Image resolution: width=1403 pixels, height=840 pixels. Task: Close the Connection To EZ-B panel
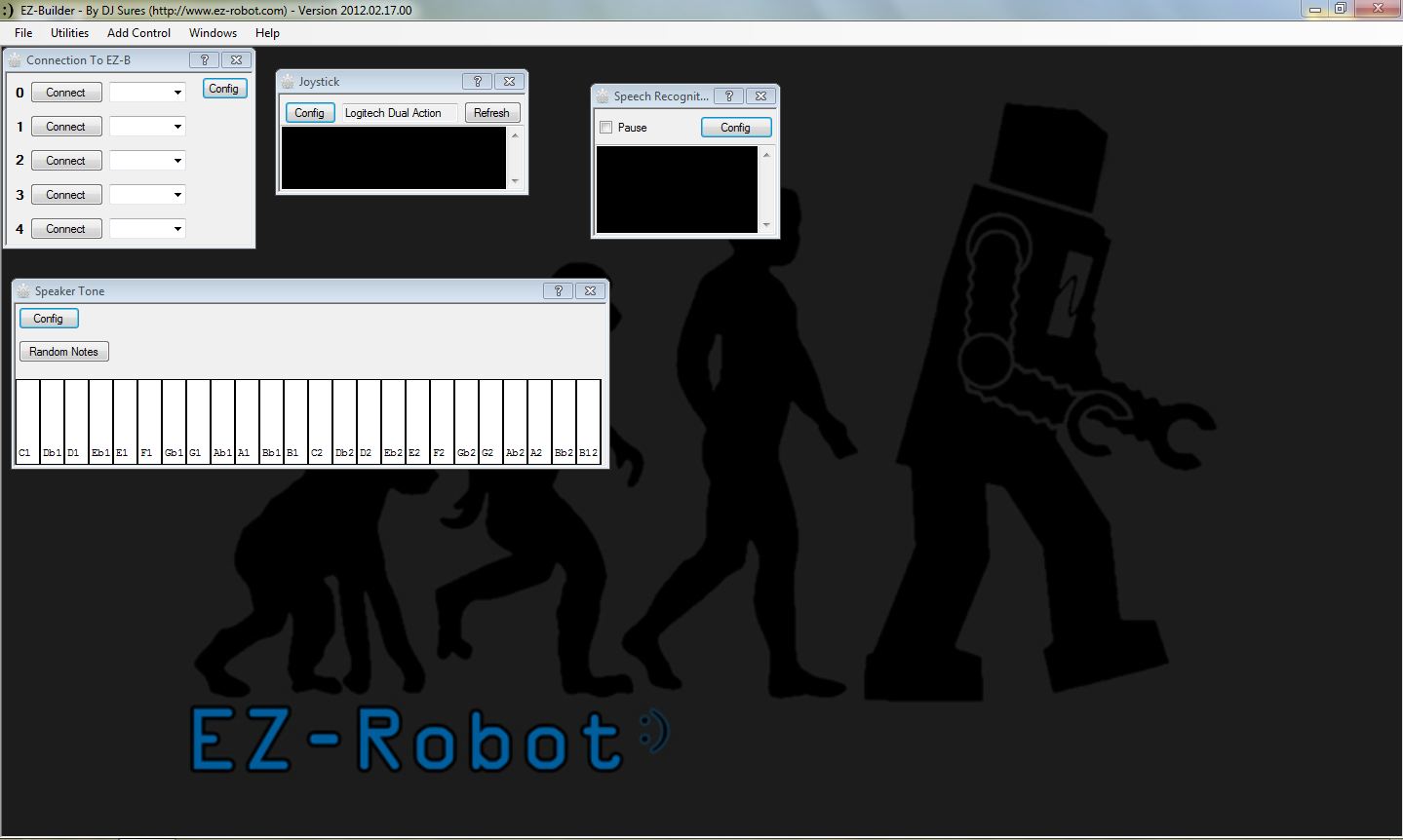click(x=236, y=59)
